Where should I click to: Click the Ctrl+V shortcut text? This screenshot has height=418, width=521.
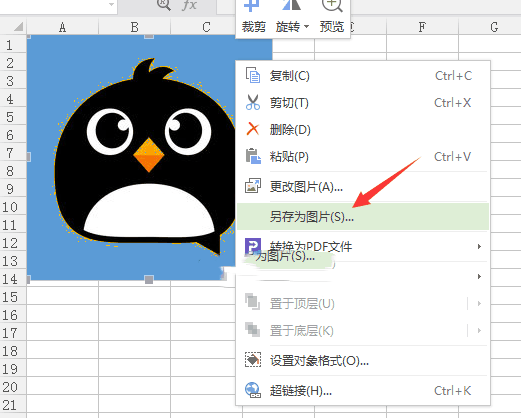pos(452,157)
